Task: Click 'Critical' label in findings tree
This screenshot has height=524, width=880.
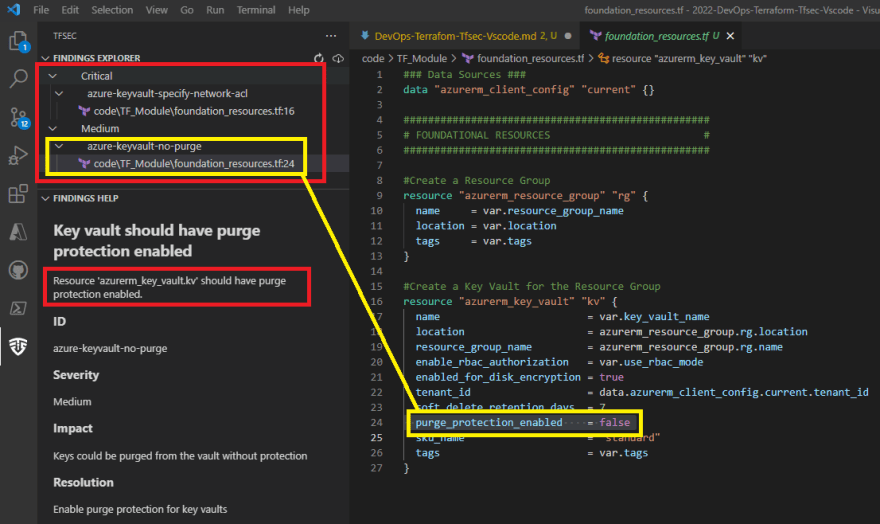Action: (97, 76)
